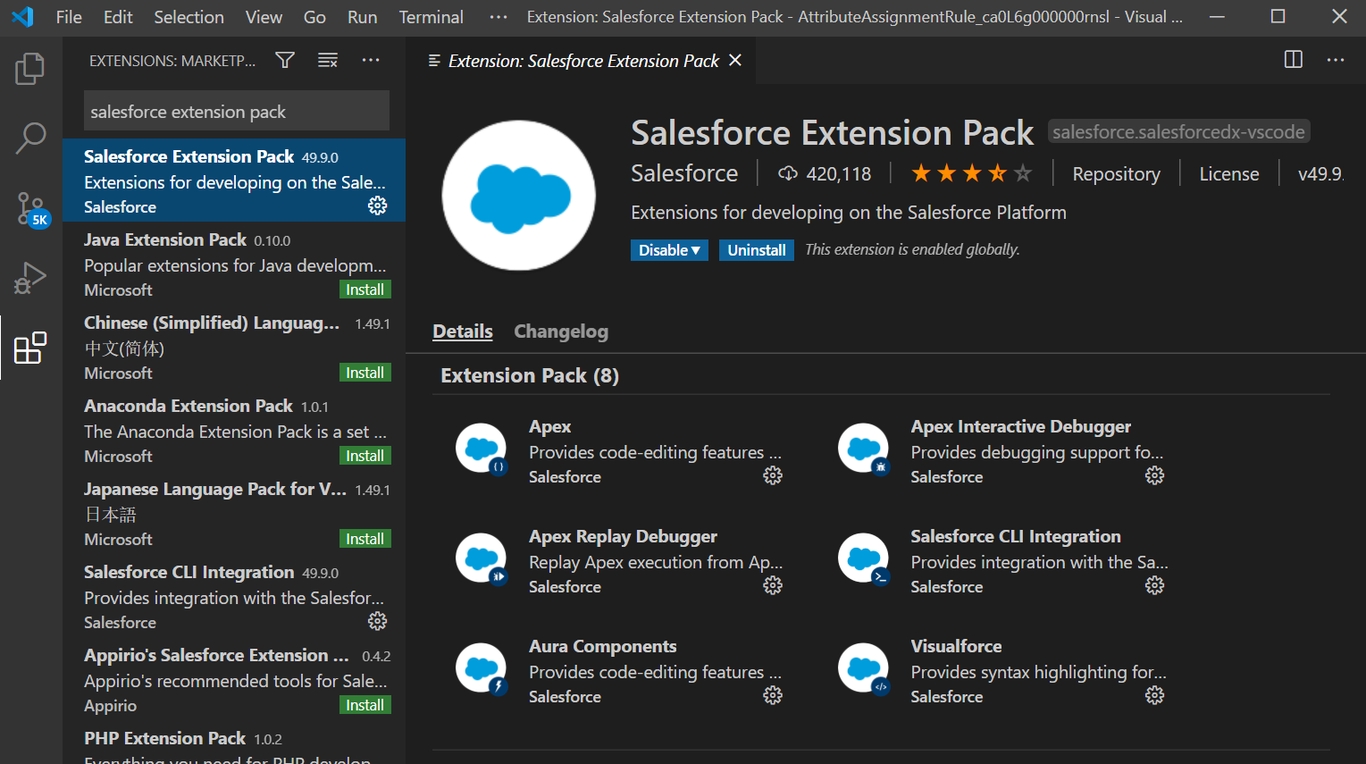Click the split editor right icon
This screenshot has width=1366, height=764.
[1293, 60]
